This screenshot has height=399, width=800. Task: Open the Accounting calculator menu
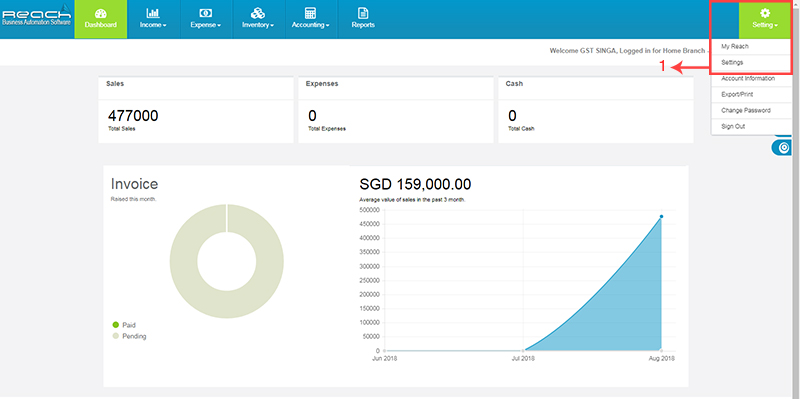pyautogui.click(x=311, y=19)
